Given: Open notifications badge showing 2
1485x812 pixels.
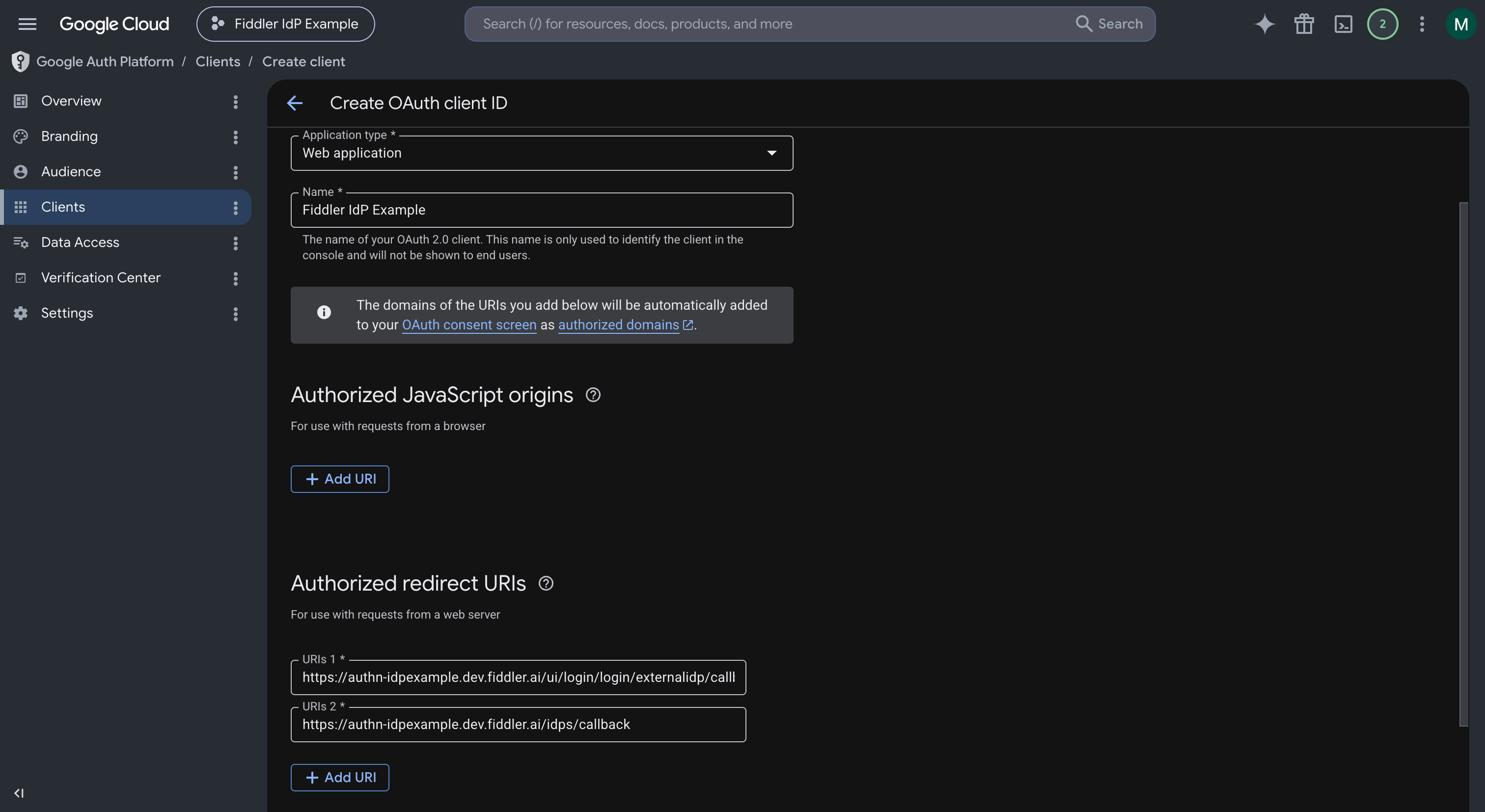Looking at the screenshot, I should 1382,24.
